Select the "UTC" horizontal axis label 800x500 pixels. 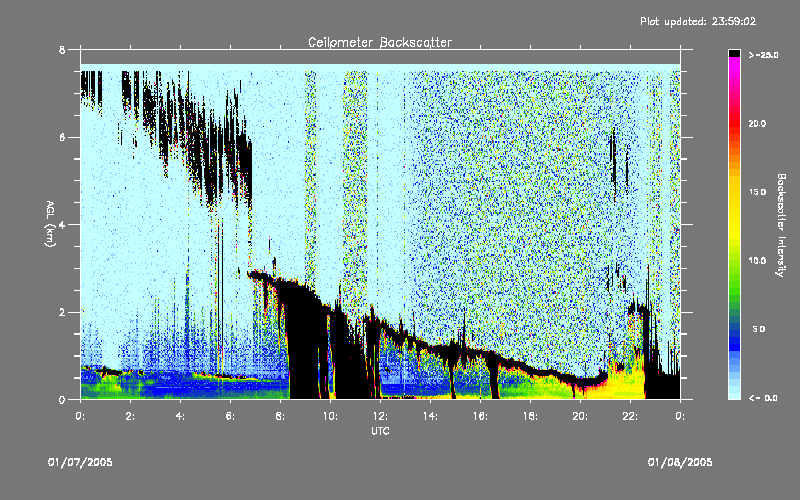380,431
